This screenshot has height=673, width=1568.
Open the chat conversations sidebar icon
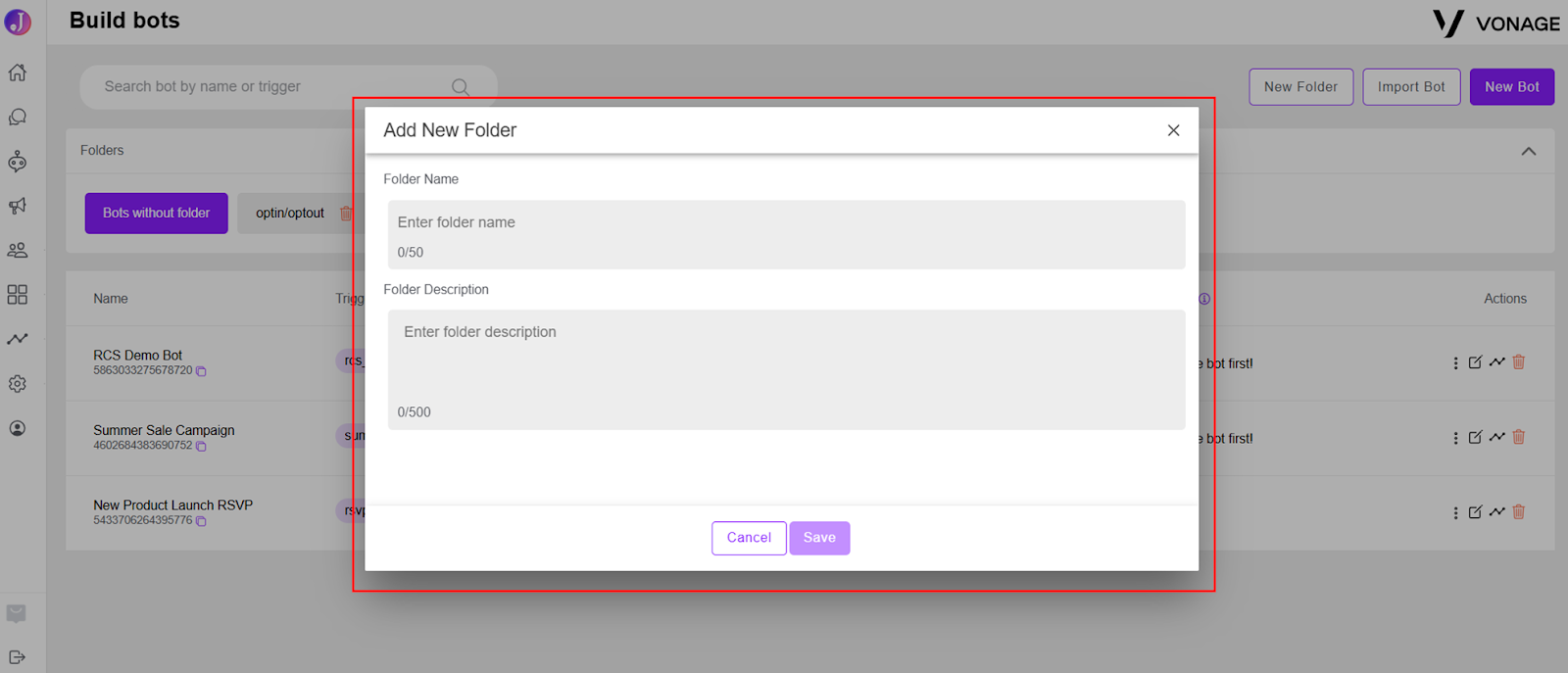click(x=18, y=118)
